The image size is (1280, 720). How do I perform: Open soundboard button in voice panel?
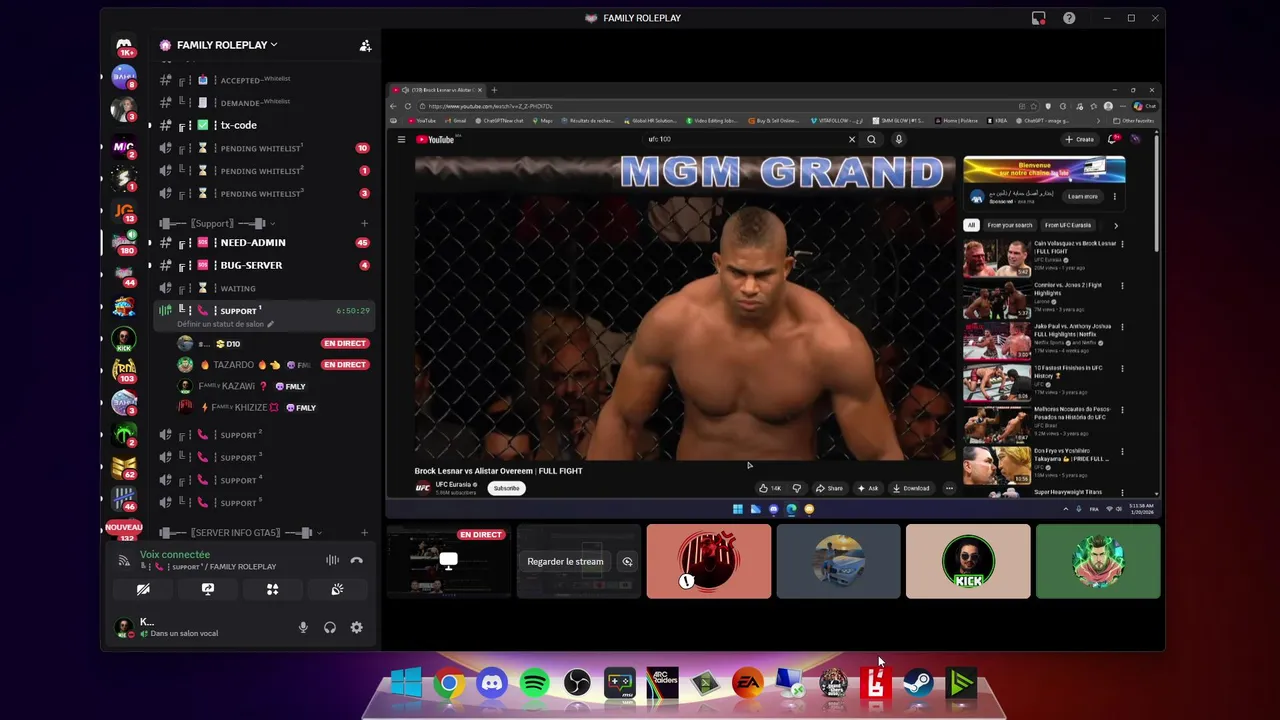(x=337, y=589)
